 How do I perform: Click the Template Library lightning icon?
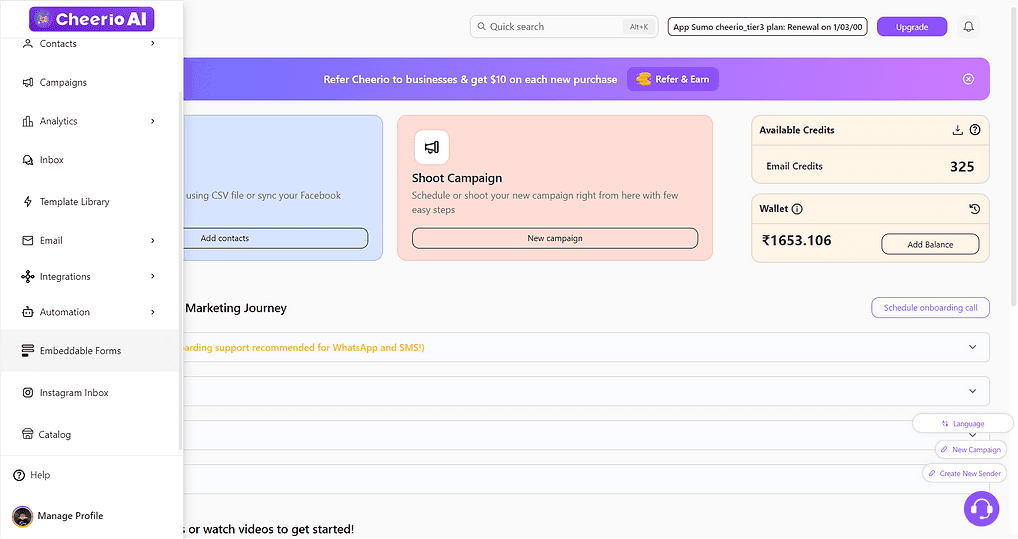tap(27, 201)
